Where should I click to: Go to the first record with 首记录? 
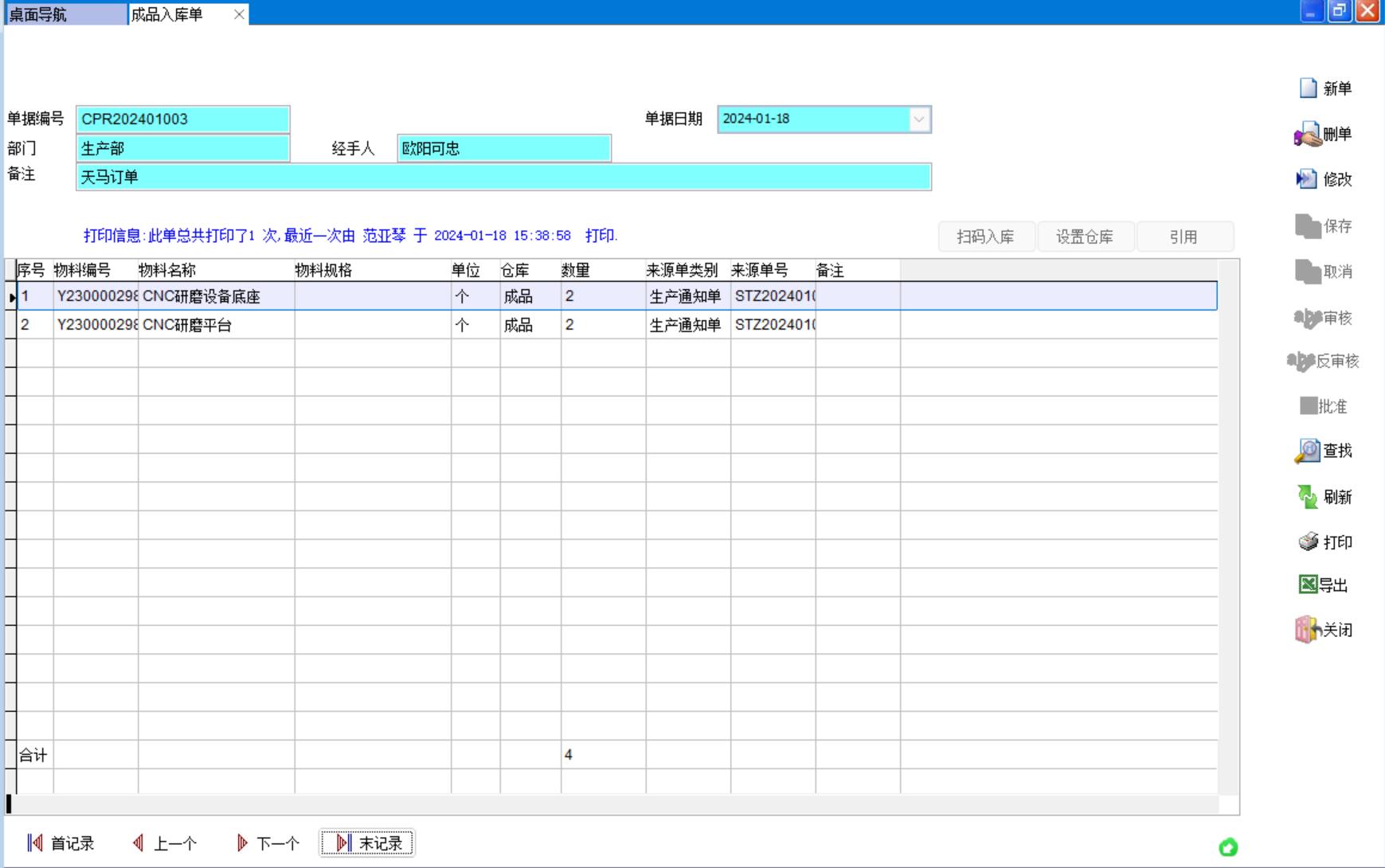coord(61,843)
